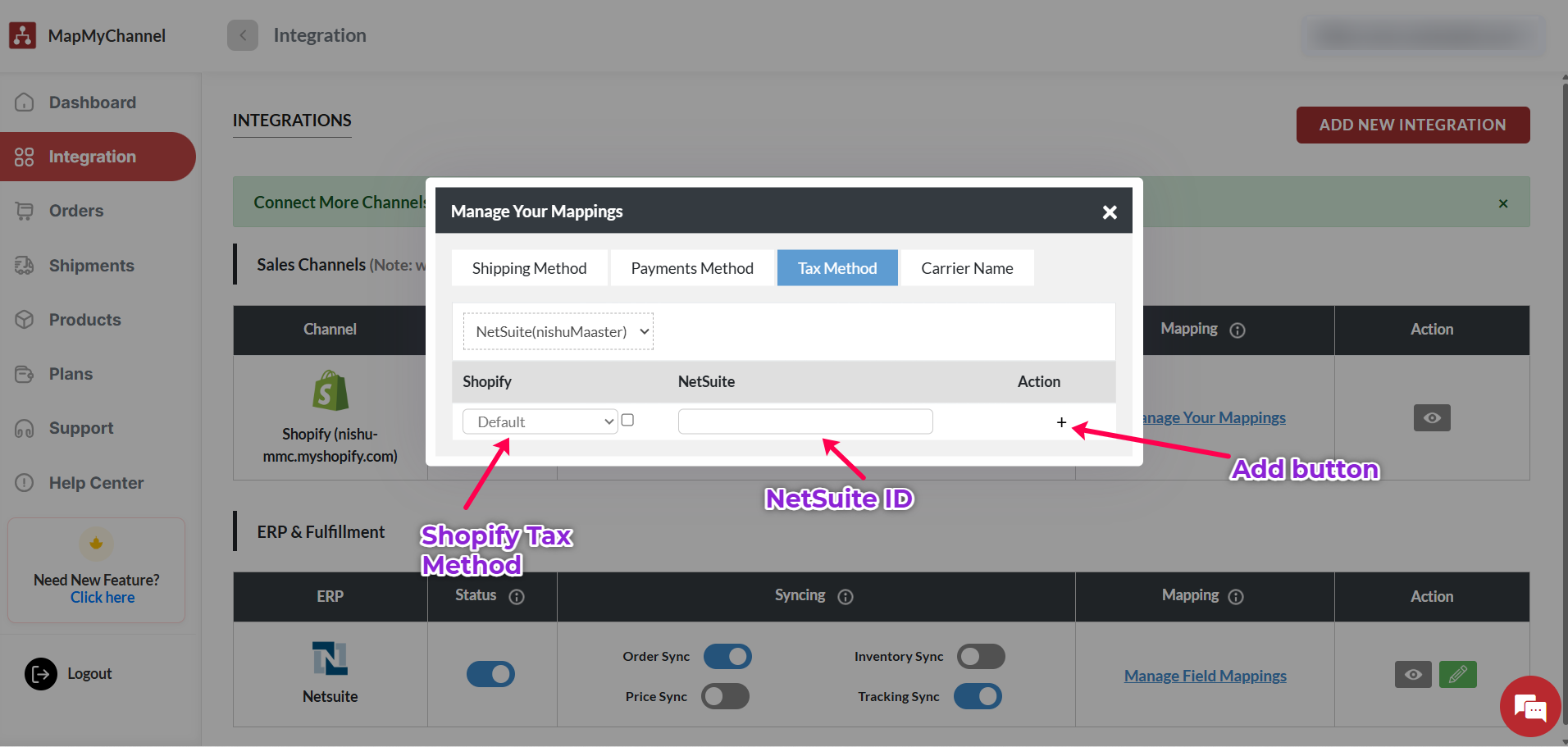Click the green edit pencil for Netsuite
This screenshot has height=747, width=1568.
tap(1457, 675)
